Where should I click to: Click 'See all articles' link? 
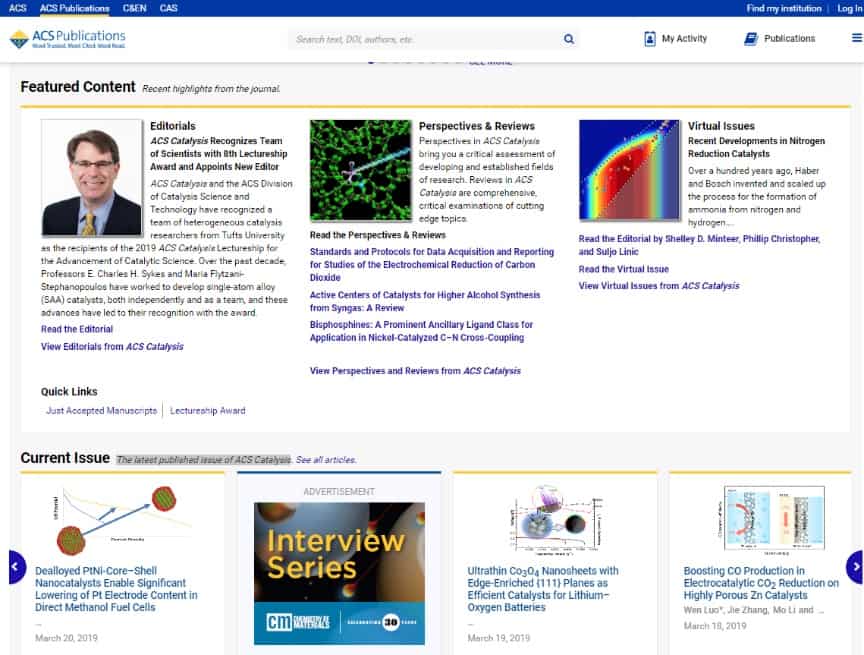[326, 459]
